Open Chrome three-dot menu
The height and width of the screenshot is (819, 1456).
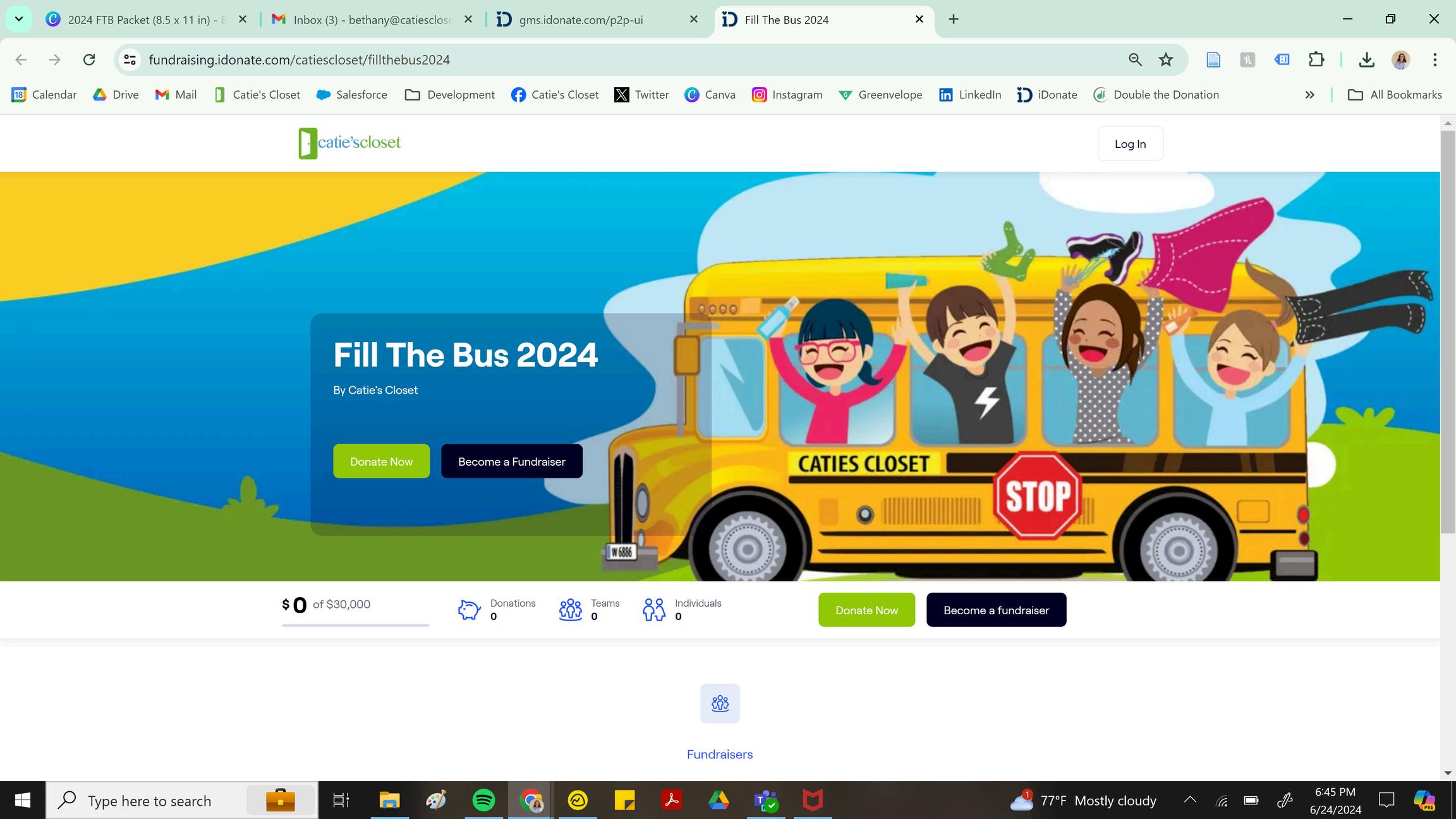click(1435, 59)
